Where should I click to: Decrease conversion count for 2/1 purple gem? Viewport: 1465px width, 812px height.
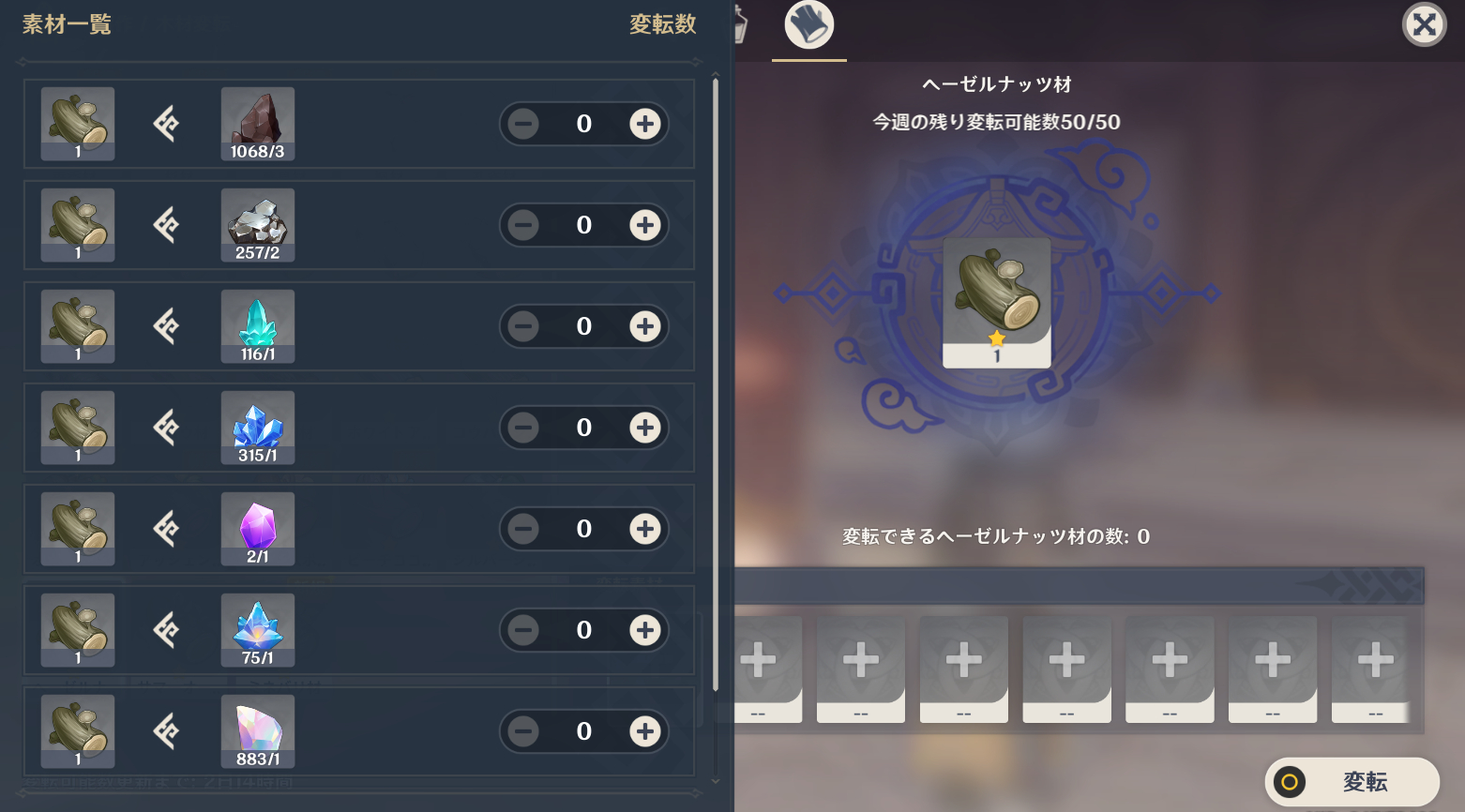pos(523,529)
